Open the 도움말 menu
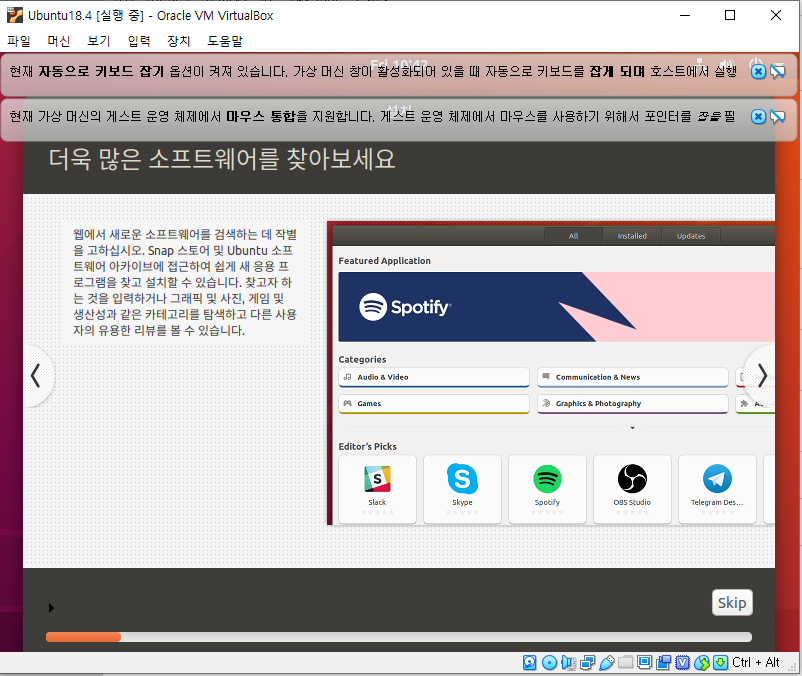The height and width of the screenshot is (676, 802). pos(225,41)
